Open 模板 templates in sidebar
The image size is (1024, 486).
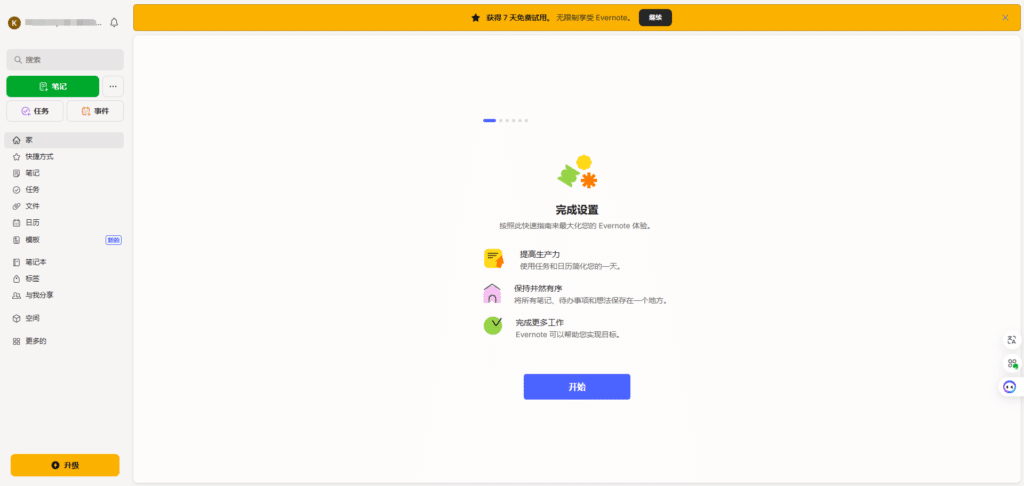pyautogui.click(x=32, y=240)
